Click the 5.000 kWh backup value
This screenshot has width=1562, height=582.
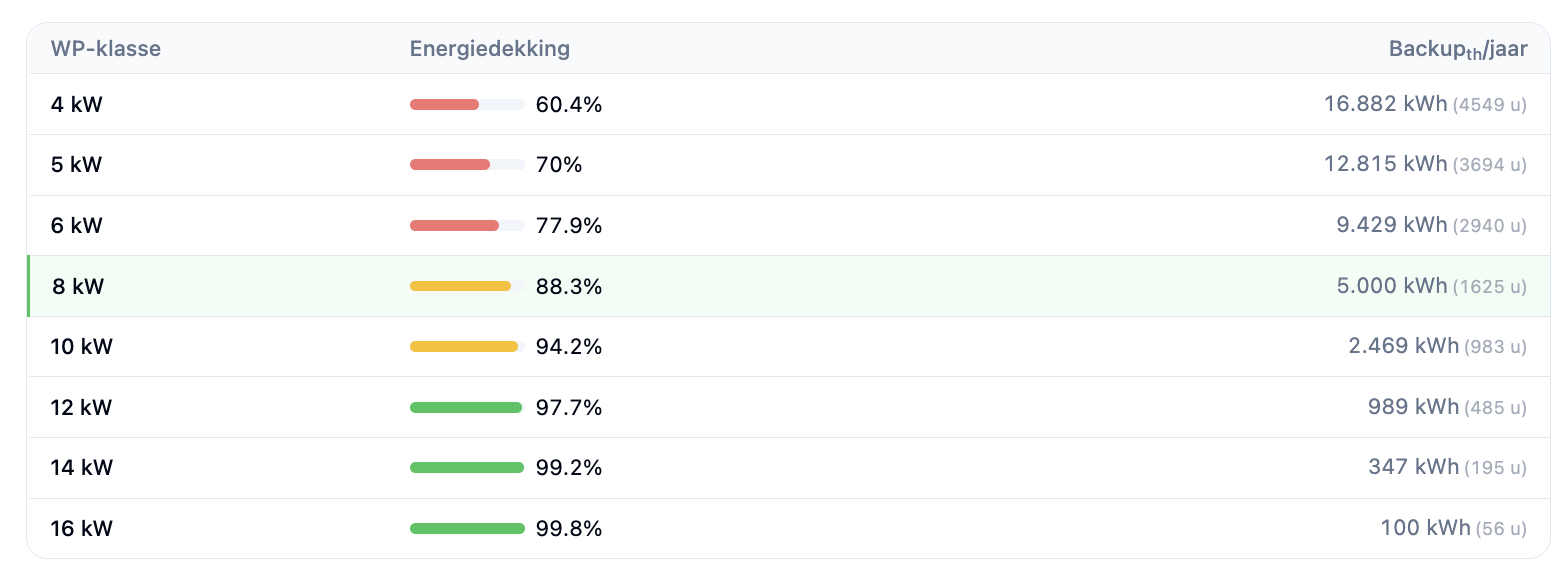1392,286
